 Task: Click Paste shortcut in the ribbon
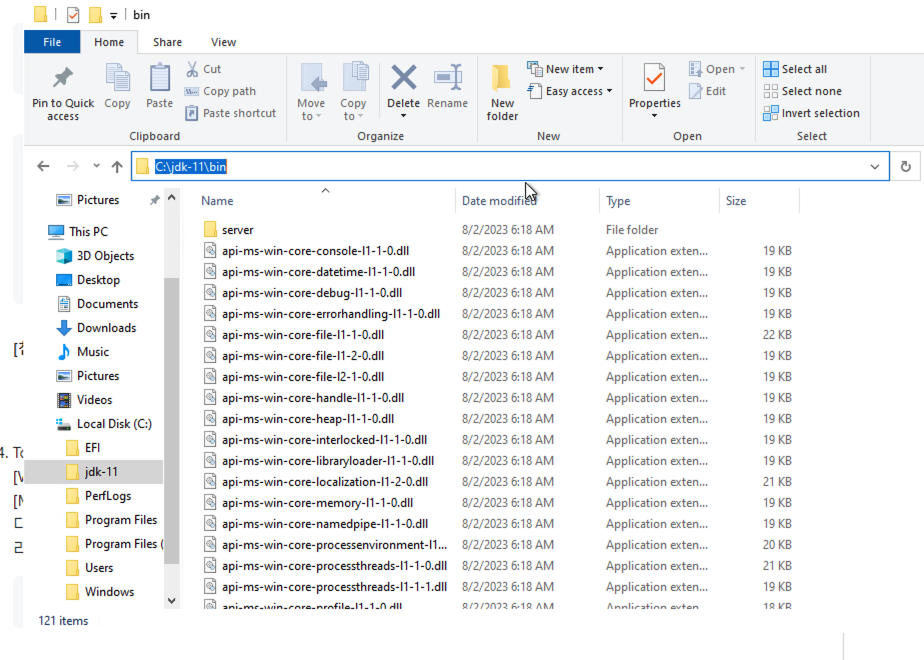(230, 113)
